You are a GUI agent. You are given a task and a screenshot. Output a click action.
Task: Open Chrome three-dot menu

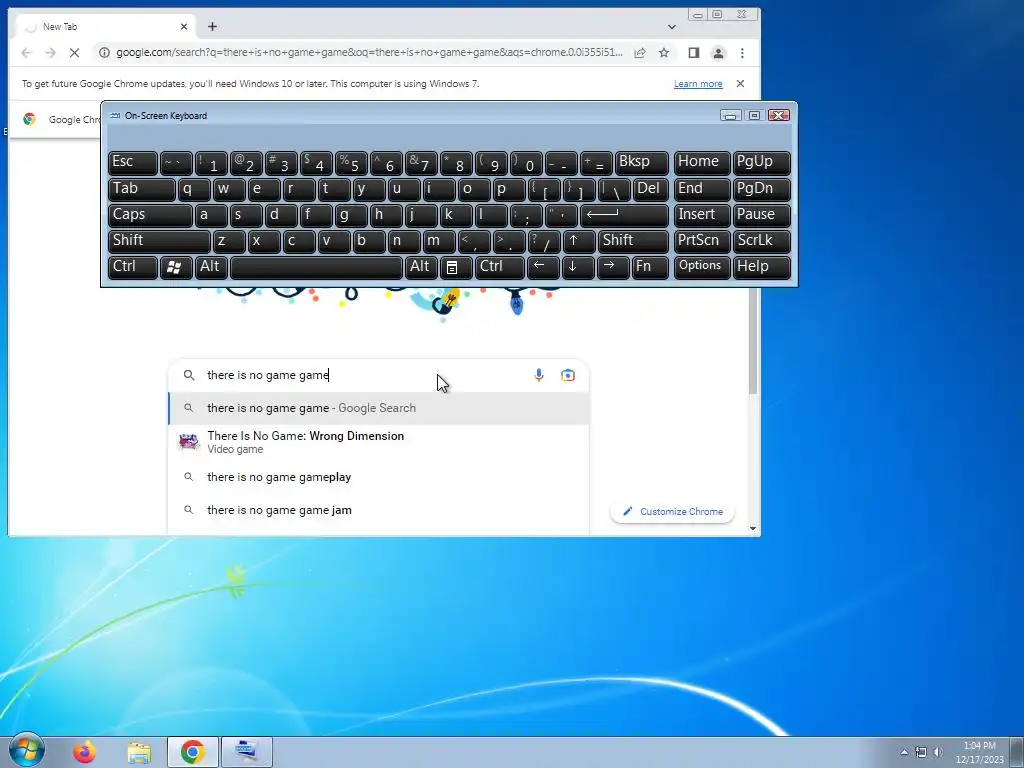click(x=742, y=53)
